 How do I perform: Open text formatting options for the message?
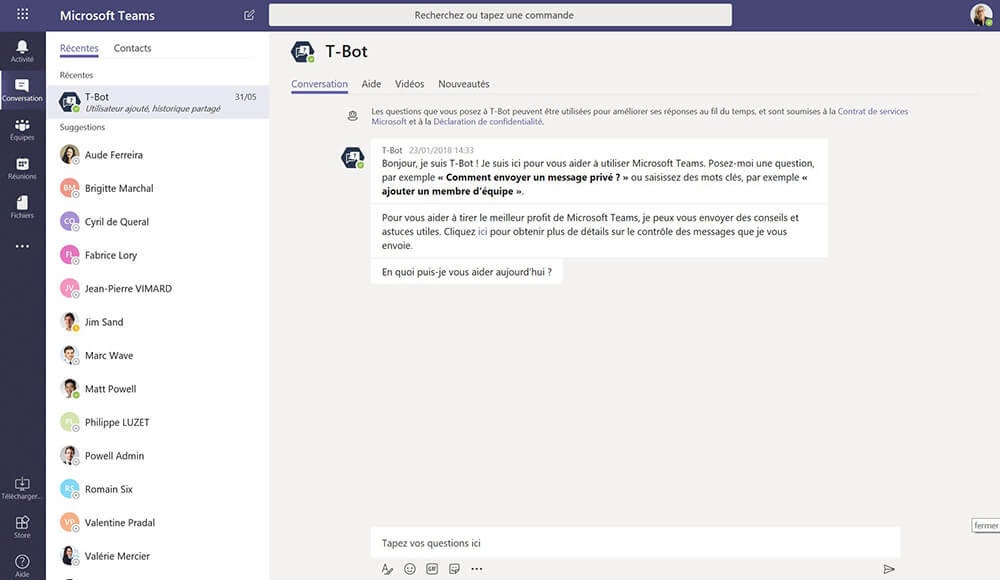coord(387,568)
